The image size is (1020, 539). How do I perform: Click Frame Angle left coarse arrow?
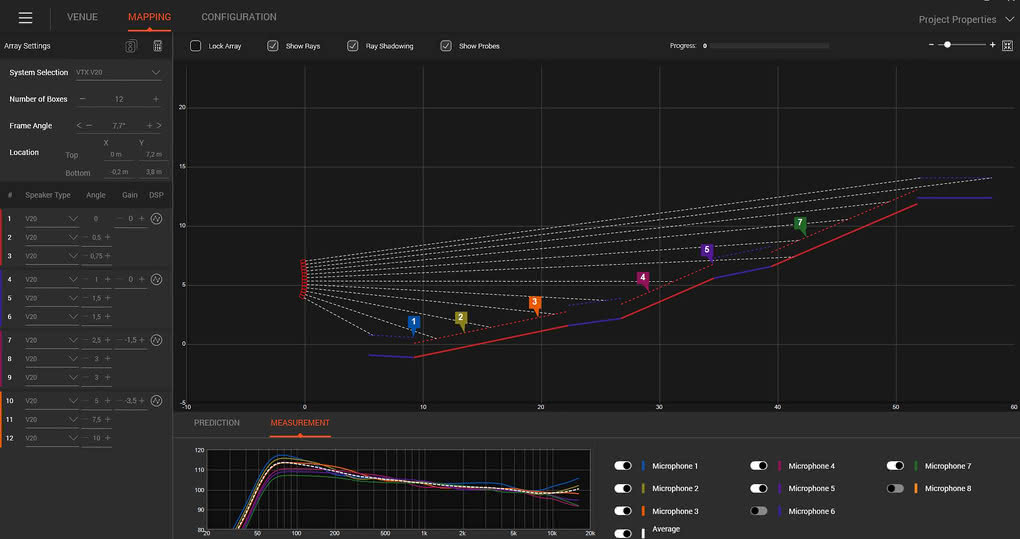(x=79, y=125)
